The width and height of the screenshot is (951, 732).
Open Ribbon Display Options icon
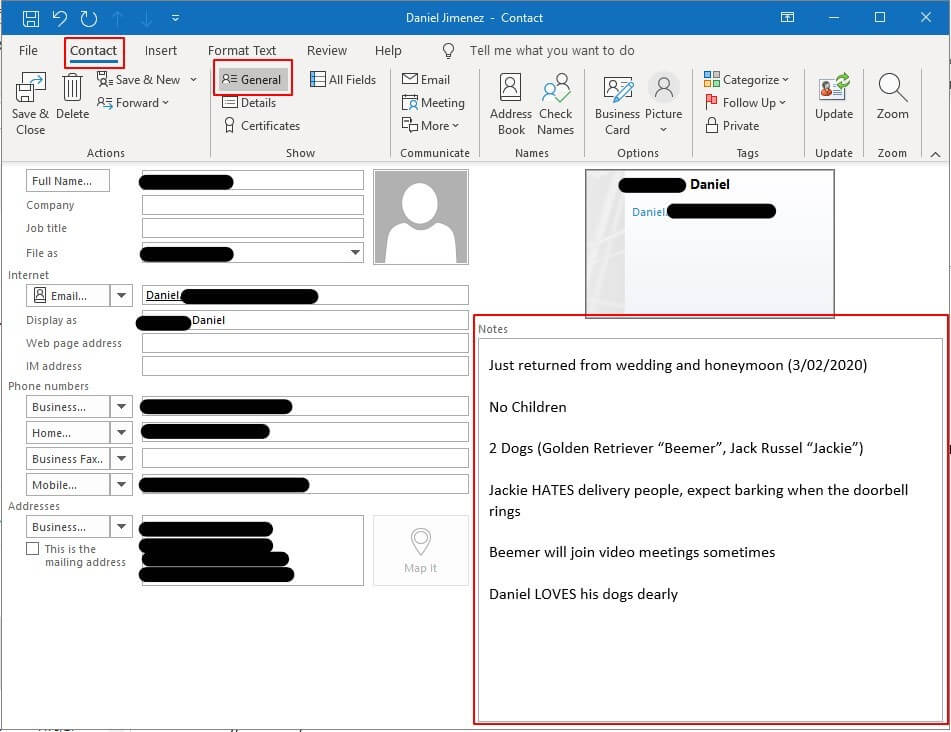[787, 18]
